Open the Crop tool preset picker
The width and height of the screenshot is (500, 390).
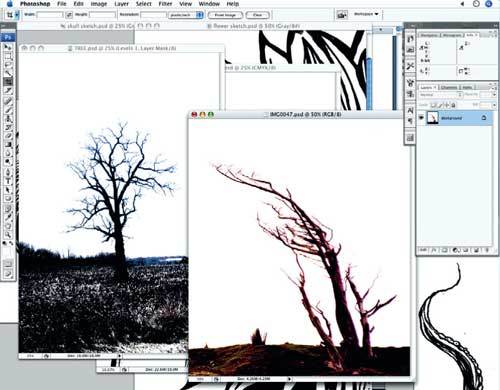point(17,15)
